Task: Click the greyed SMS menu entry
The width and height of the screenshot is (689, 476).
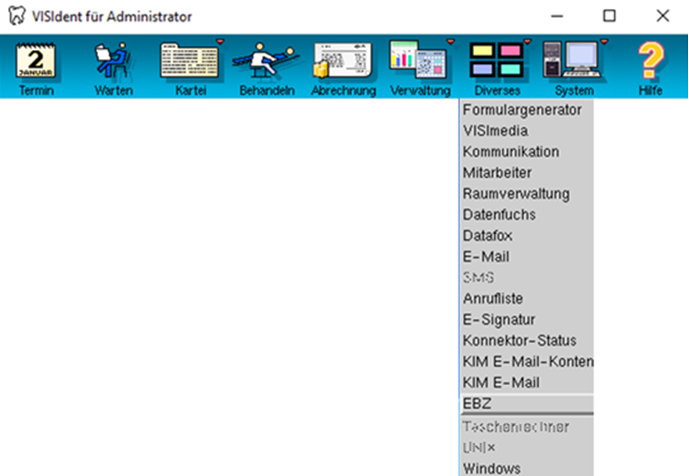Action: coord(526,277)
